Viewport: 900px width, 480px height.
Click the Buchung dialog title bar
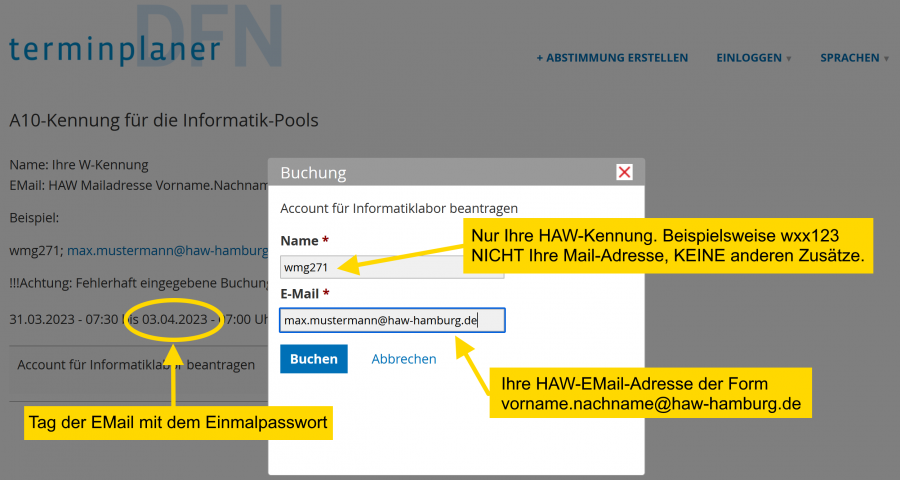pyautogui.click(x=440, y=172)
